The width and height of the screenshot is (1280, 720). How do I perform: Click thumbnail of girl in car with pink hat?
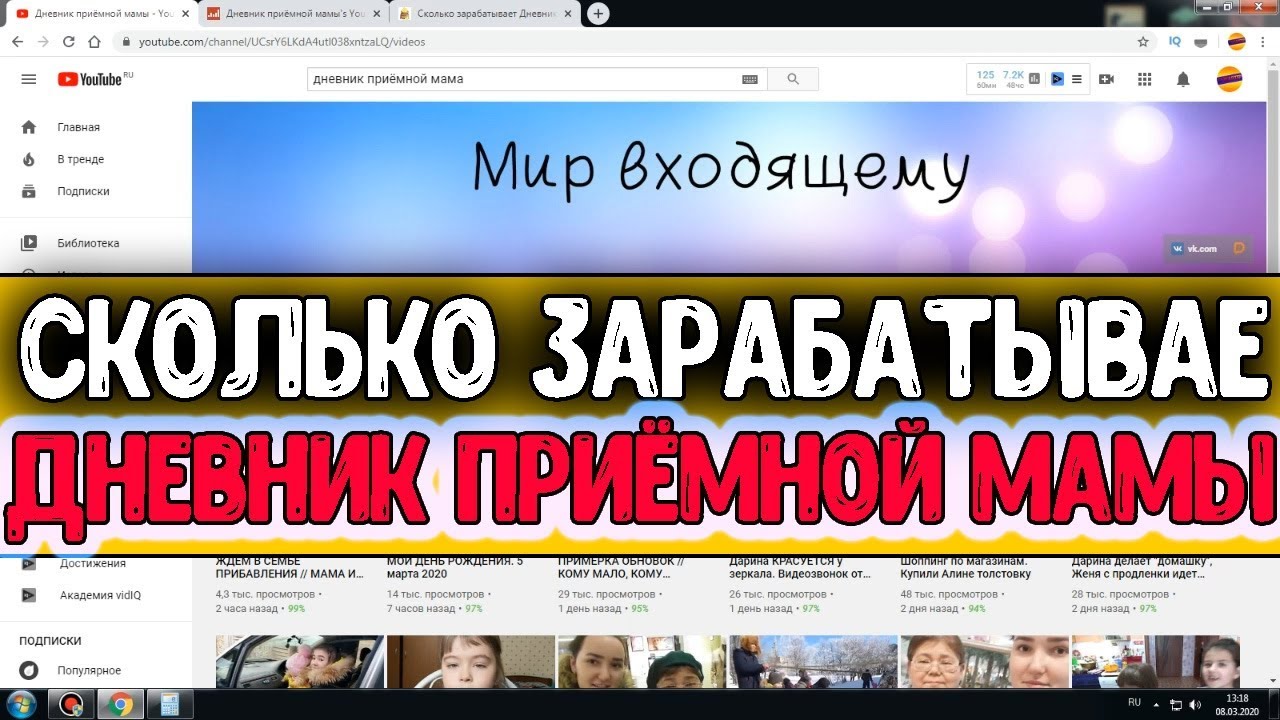(x=300, y=661)
